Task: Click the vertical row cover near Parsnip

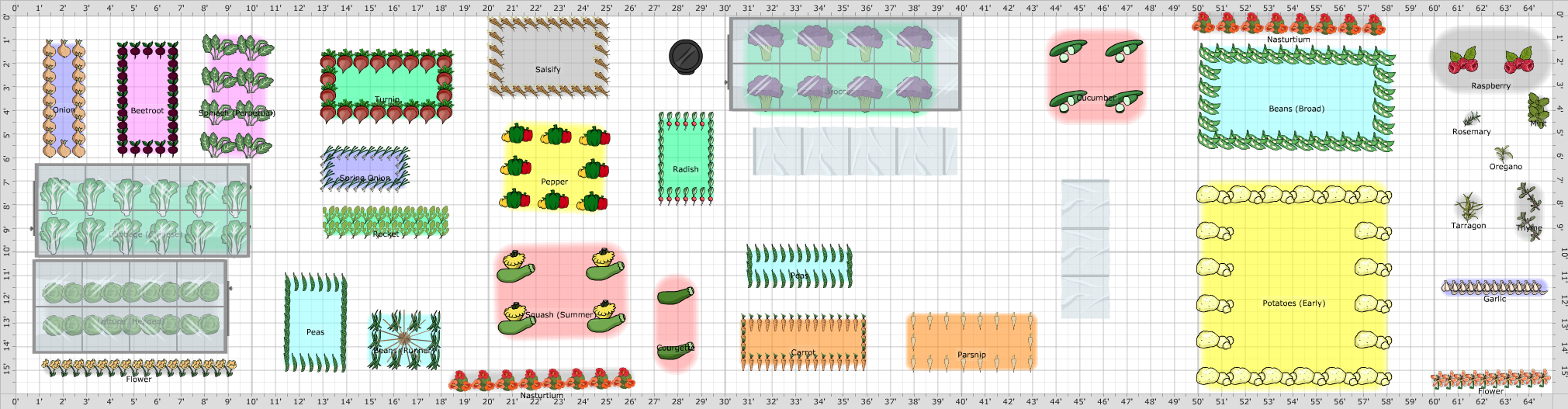Action: (x=1085, y=249)
